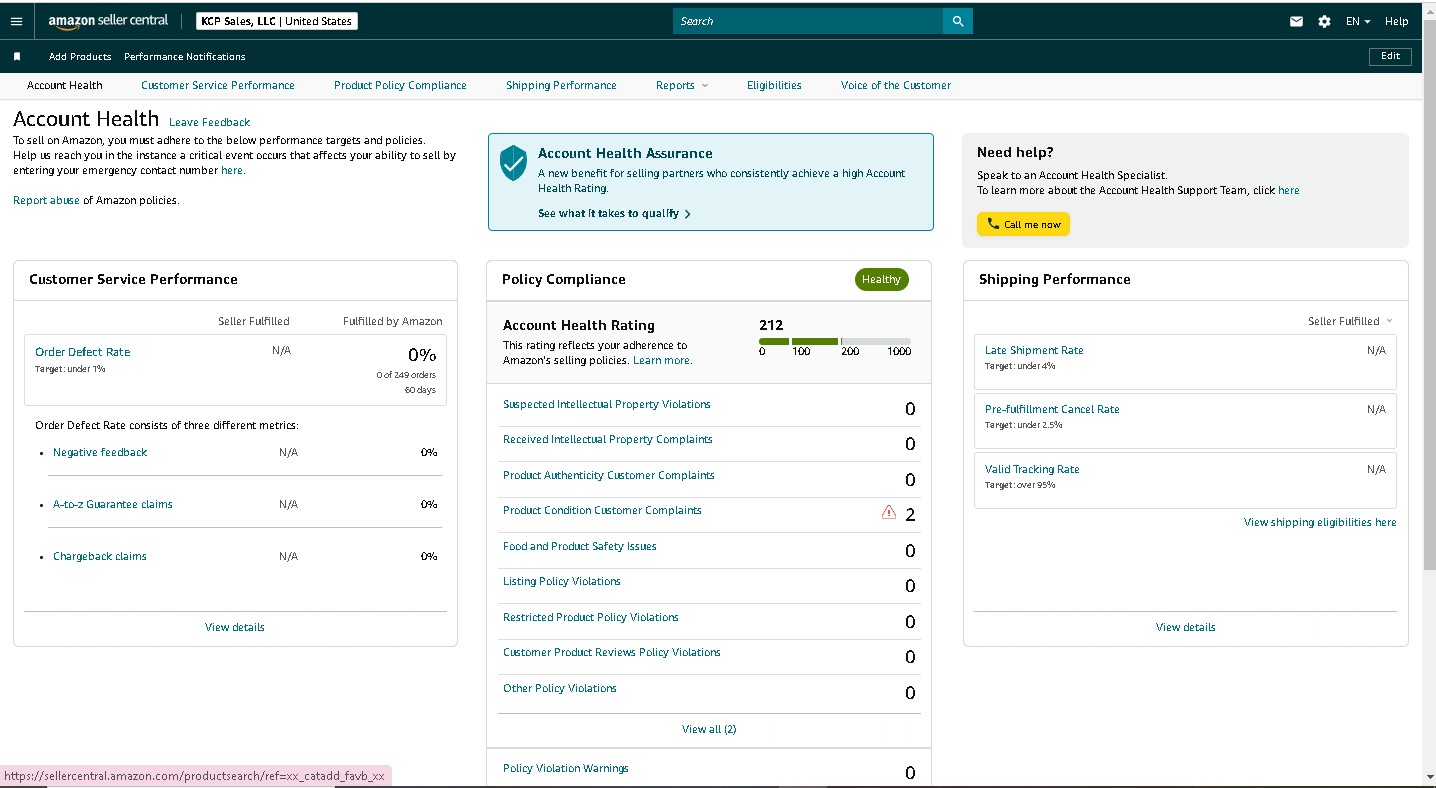Click the Add Products shortcut

pyautogui.click(x=80, y=57)
